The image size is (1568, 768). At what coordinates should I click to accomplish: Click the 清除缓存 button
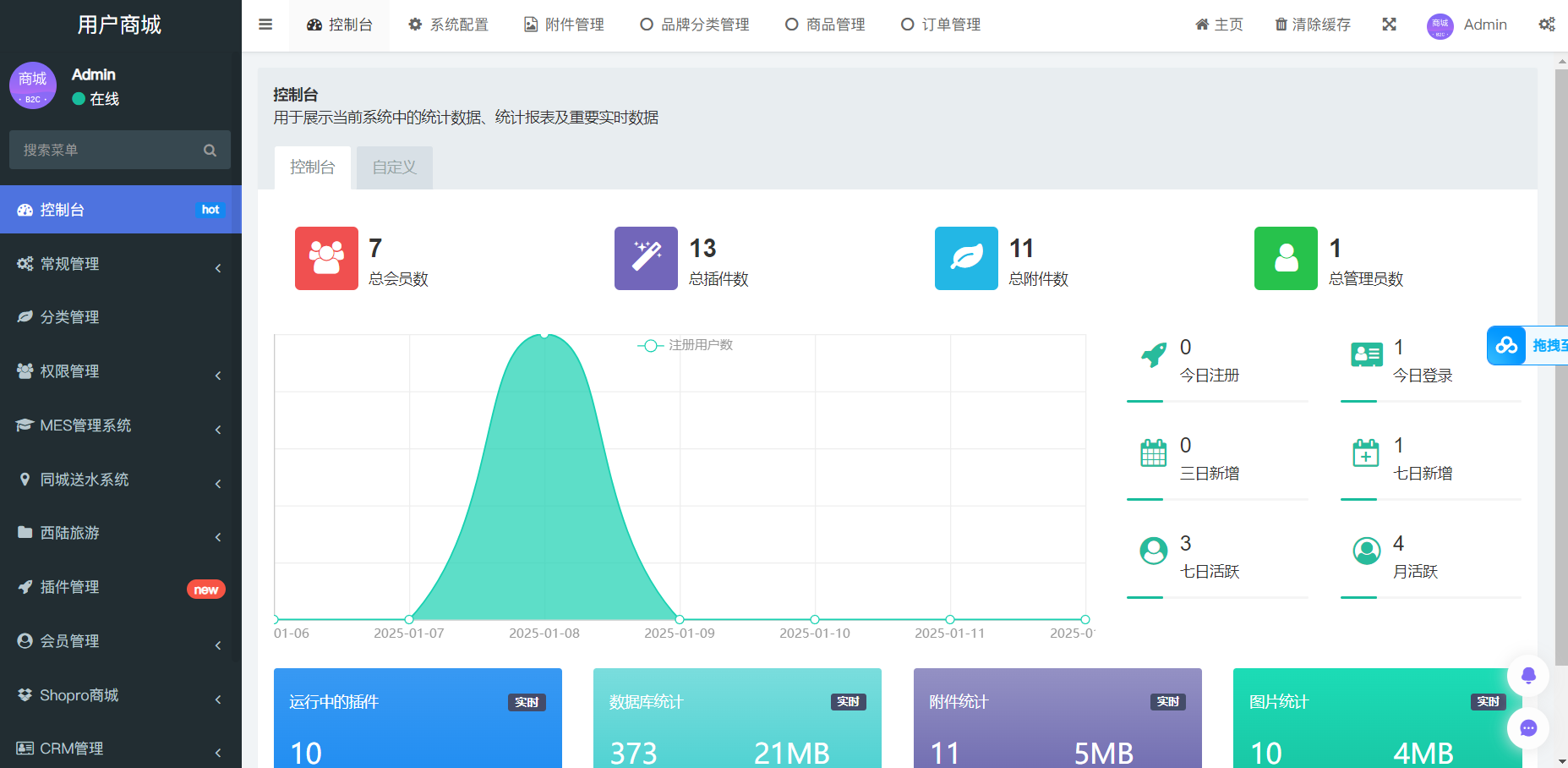tap(1312, 25)
